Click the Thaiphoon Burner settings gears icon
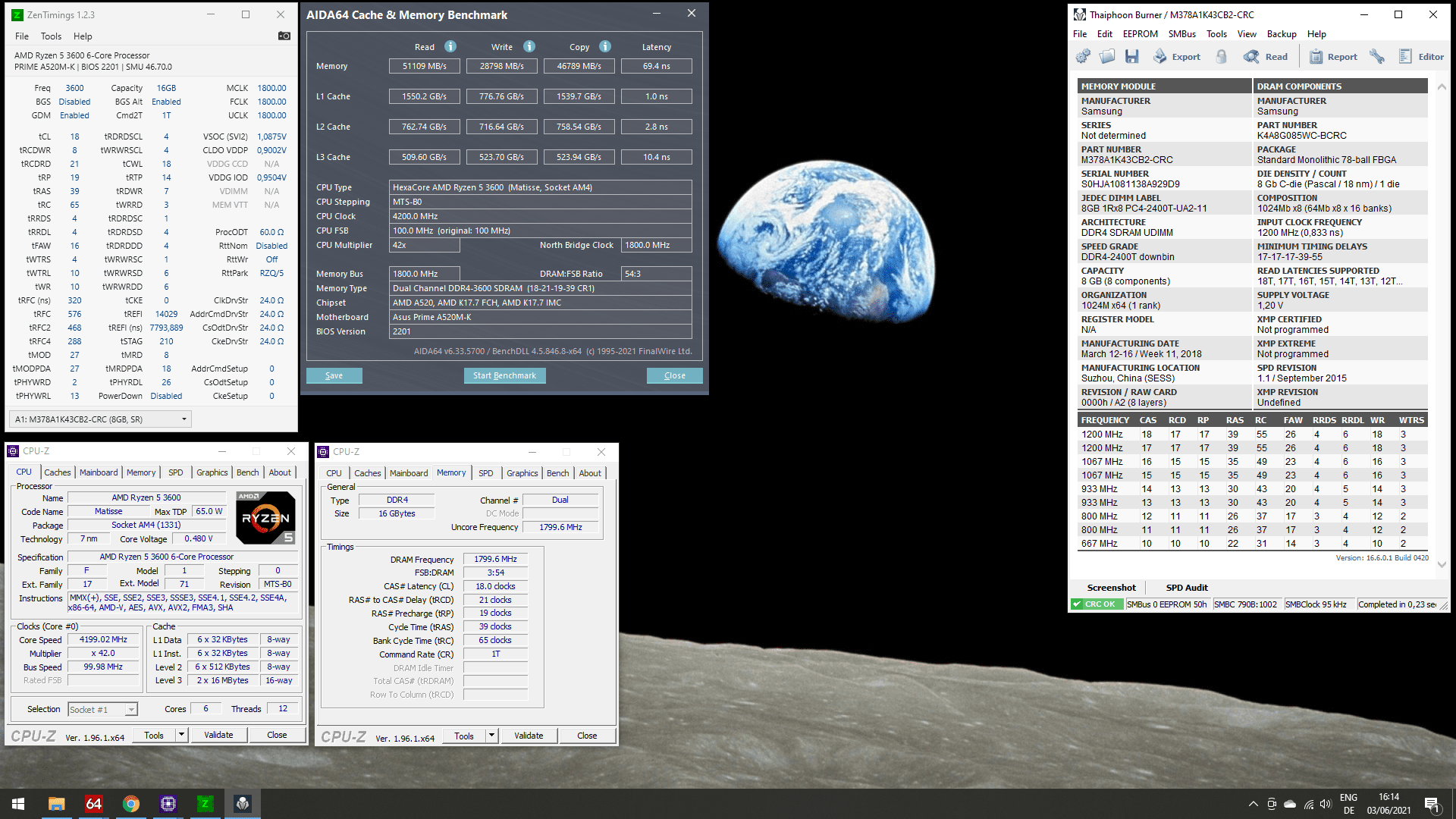This screenshot has height=819, width=1456. pos(1083,56)
